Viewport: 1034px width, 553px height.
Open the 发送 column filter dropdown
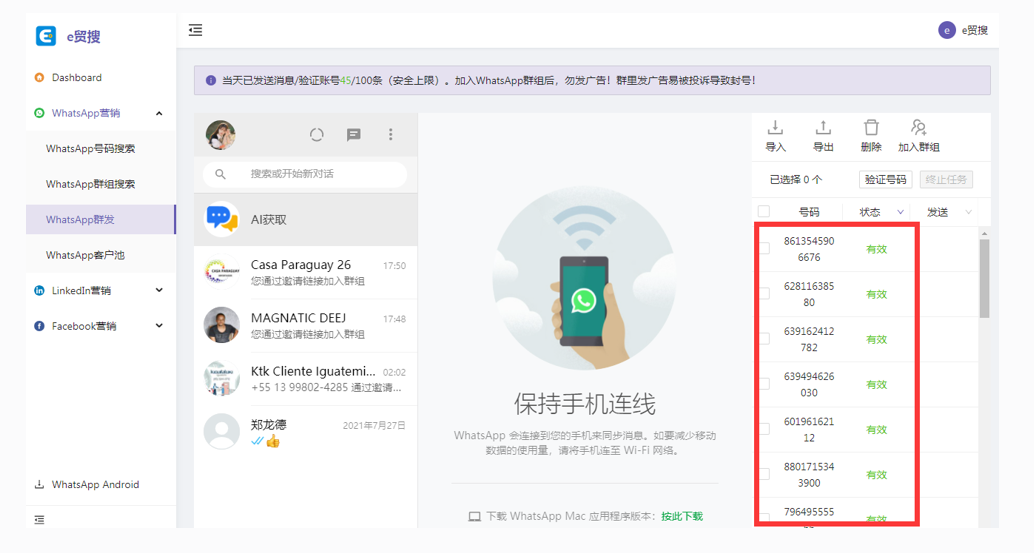(968, 212)
